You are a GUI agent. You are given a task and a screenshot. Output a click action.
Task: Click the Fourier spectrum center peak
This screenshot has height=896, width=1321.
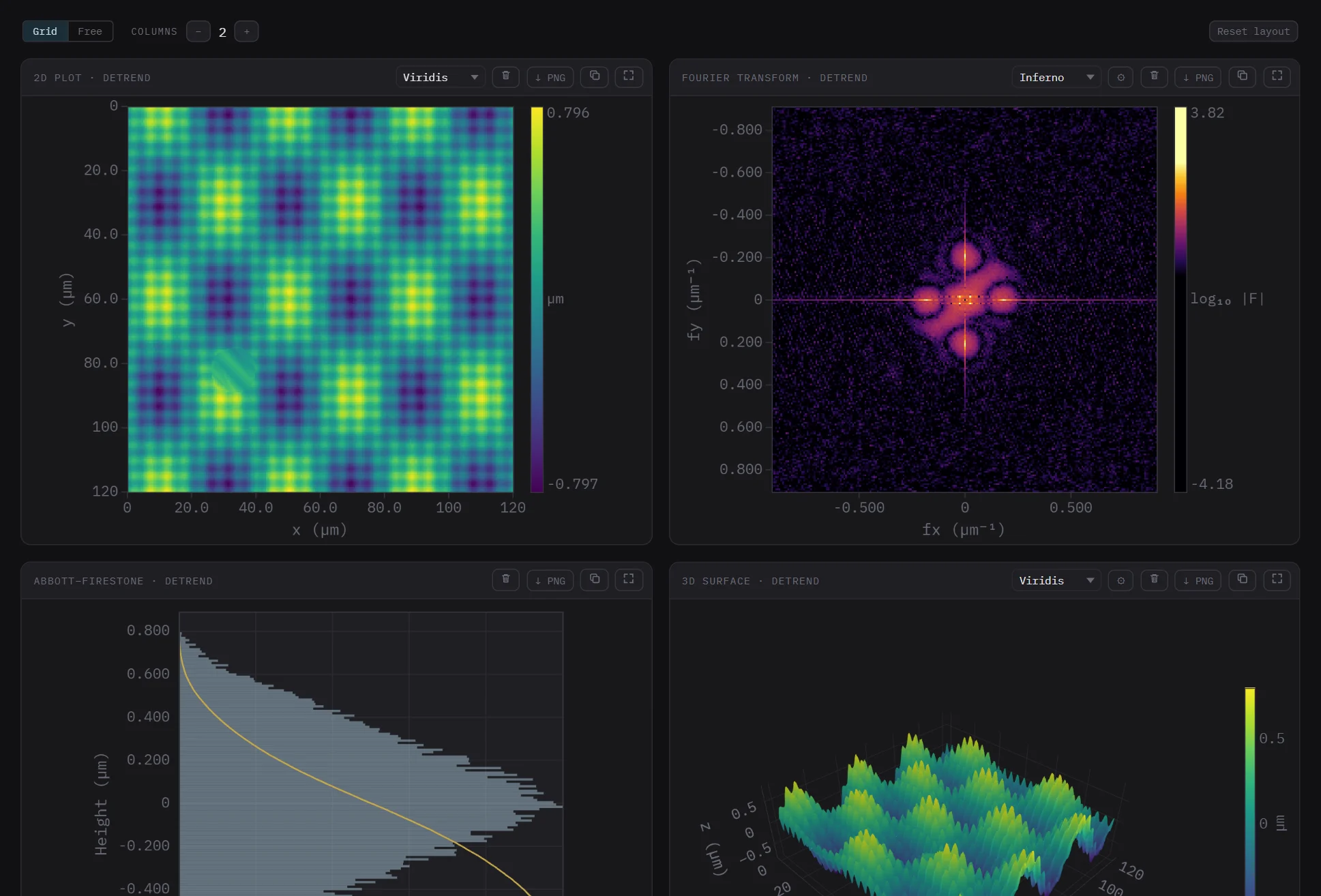point(964,299)
